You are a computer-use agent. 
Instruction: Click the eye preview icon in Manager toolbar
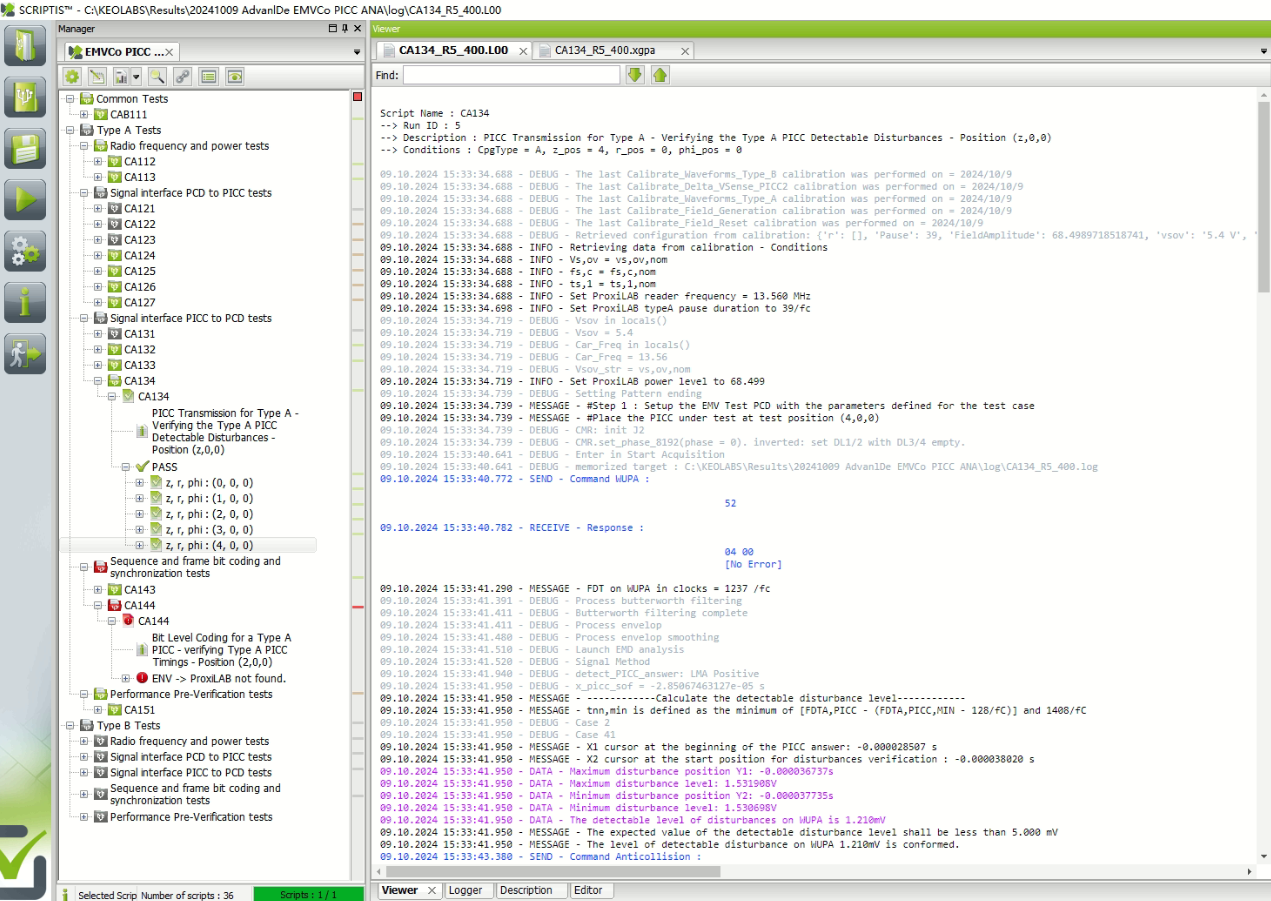tap(235, 76)
